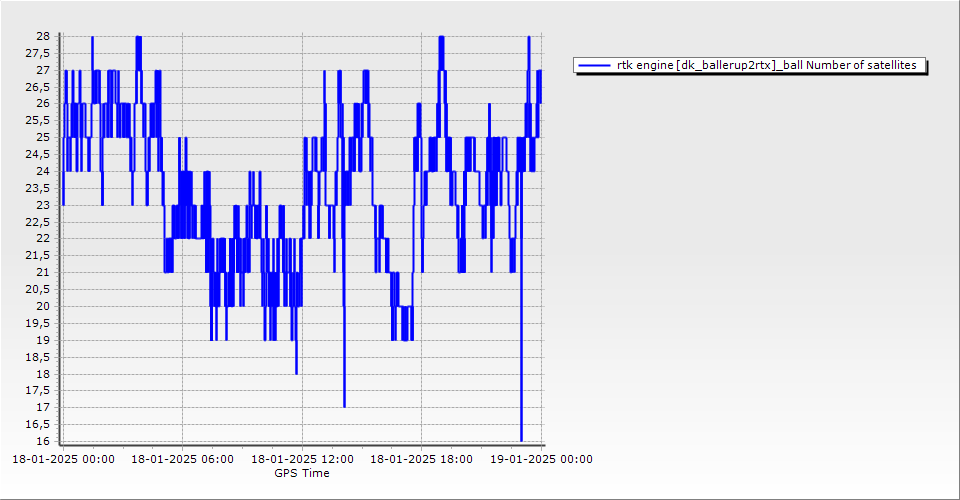Click the 19-01-2025 00:00 x-axis label
Screen dimensions: 960x500
tap(541, 460)
